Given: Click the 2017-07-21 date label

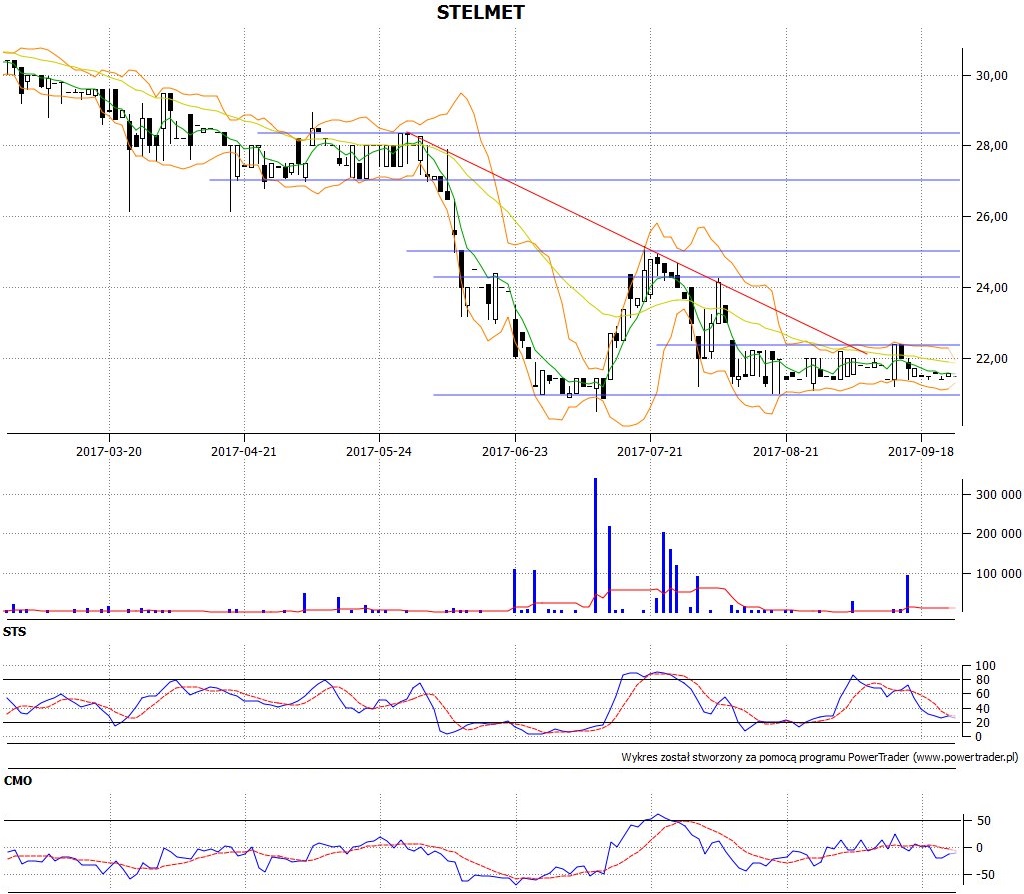Looking at the screenshot, I should 650,451.
